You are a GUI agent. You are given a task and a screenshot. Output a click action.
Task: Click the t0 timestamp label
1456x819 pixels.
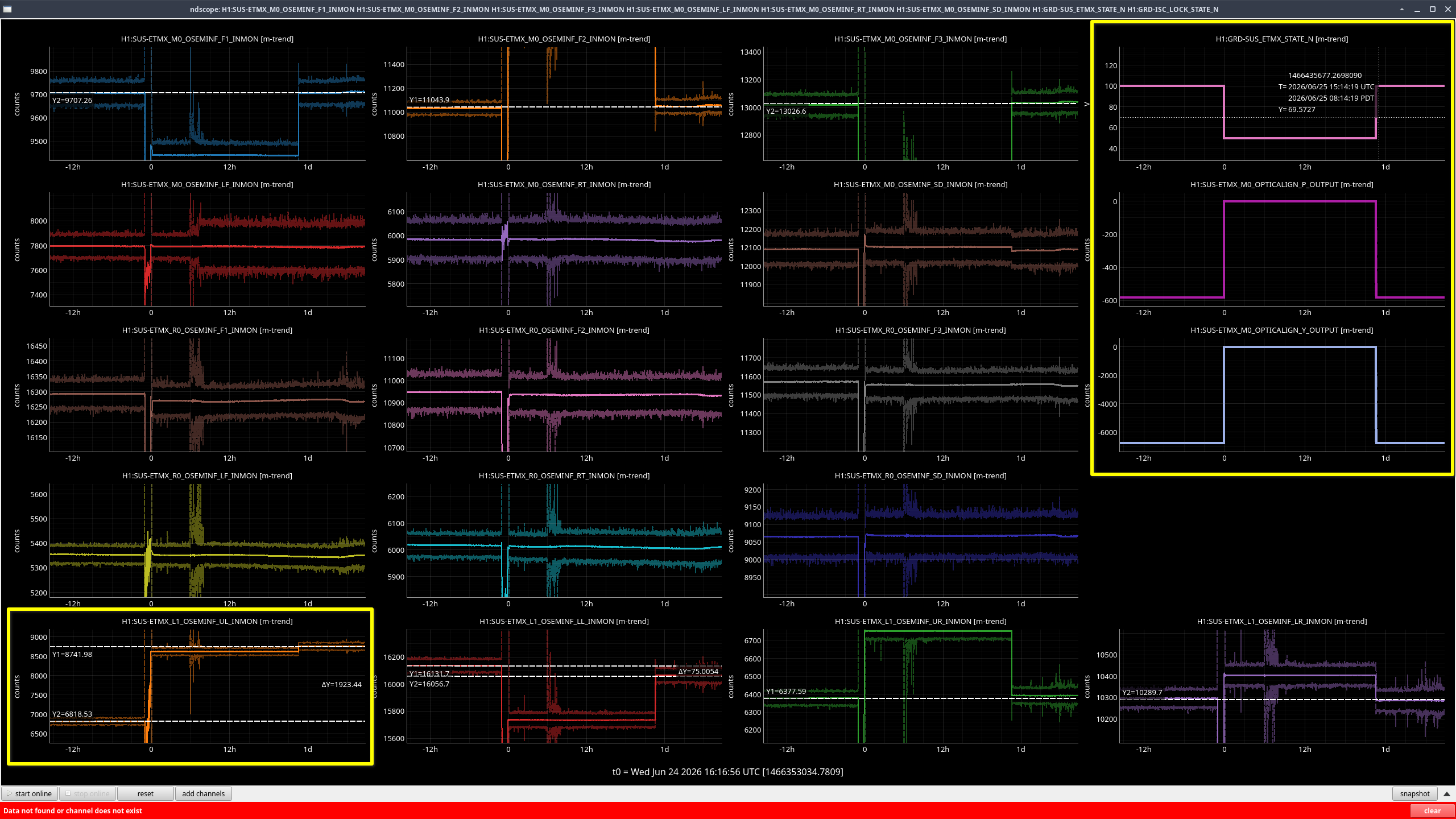click(x=727, y=772)
